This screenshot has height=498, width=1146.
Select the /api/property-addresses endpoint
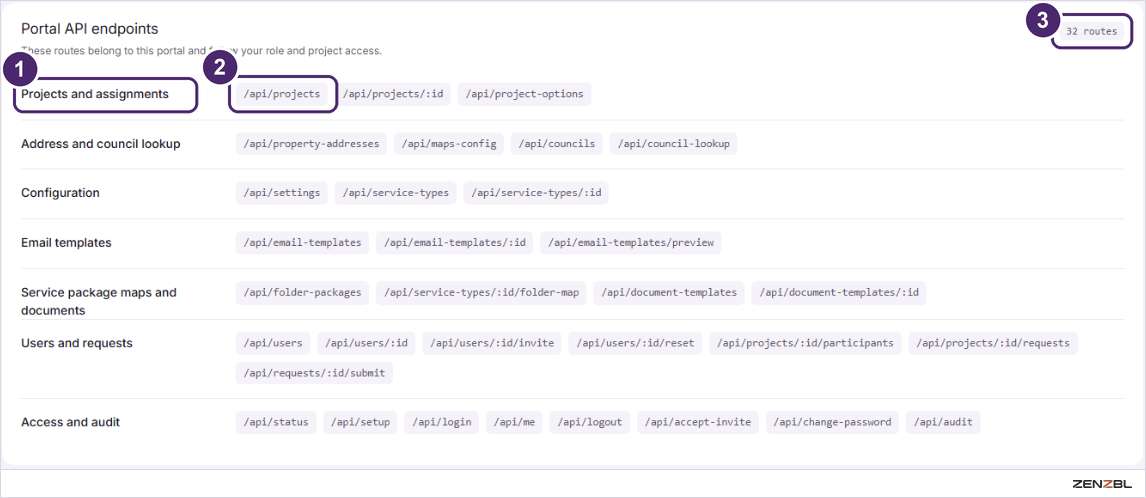[x=311, y=144]
